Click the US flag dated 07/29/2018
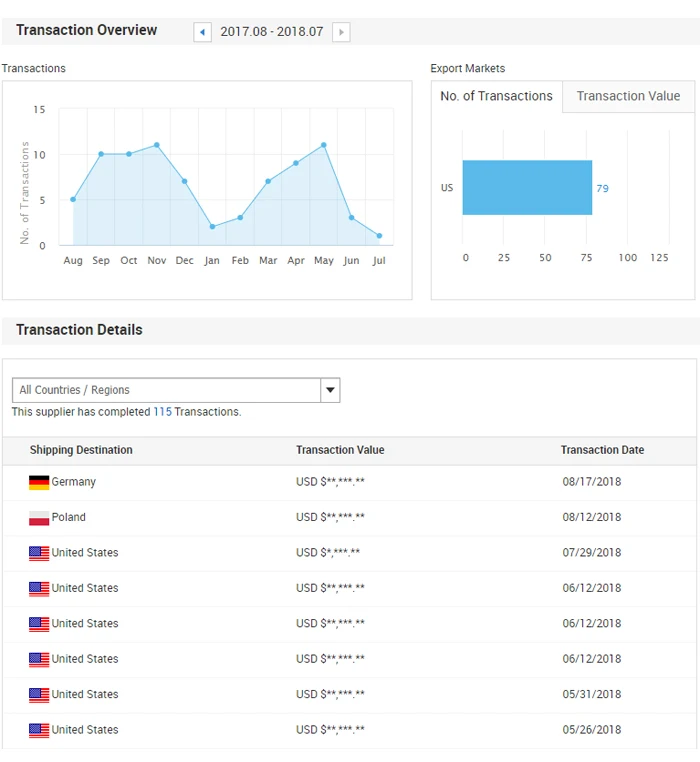Screen dimensions: 700x762 pos(39,553)
